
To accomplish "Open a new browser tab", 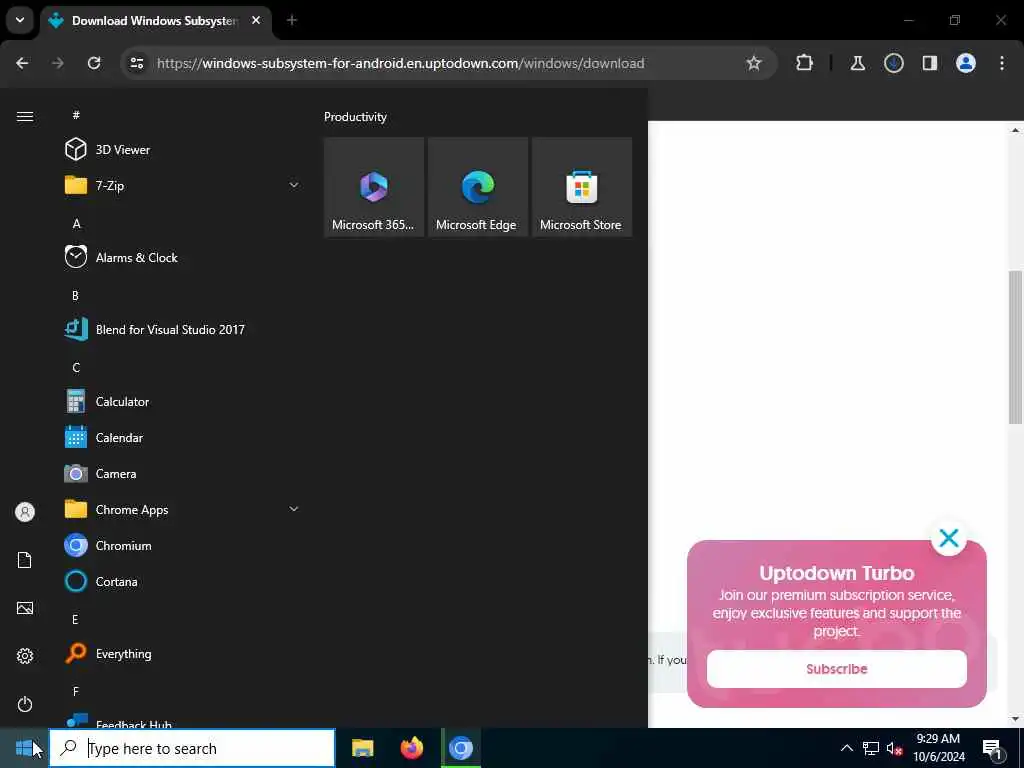I will point(292,21).
